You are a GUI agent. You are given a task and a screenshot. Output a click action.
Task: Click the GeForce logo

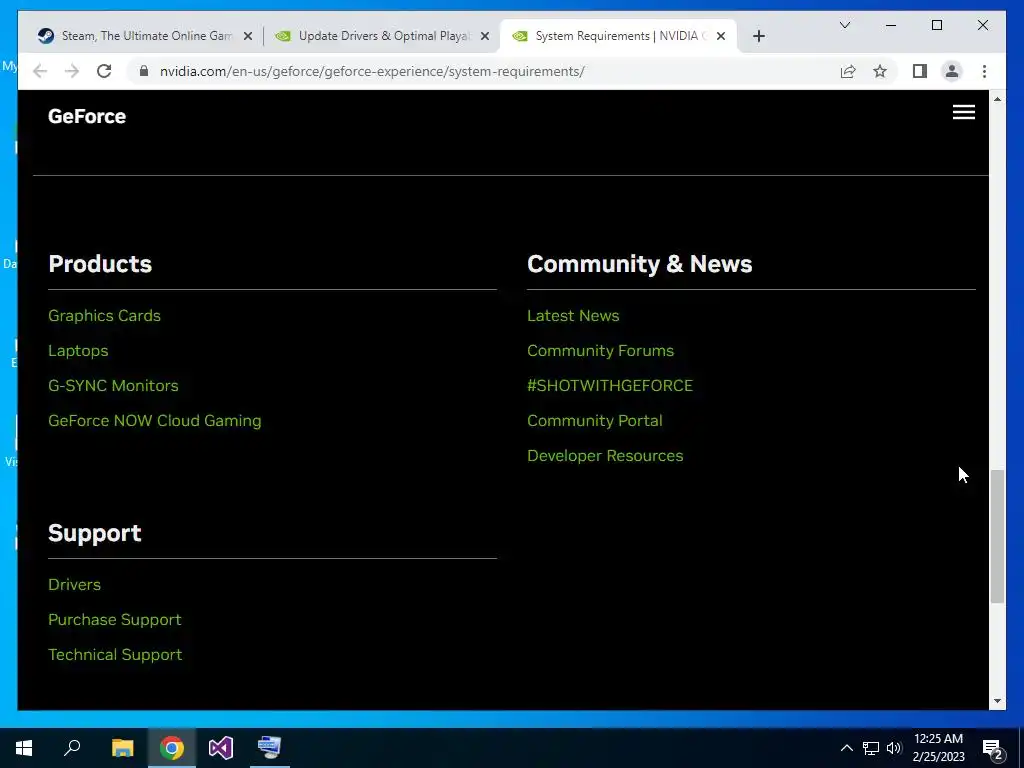point(87,116)
